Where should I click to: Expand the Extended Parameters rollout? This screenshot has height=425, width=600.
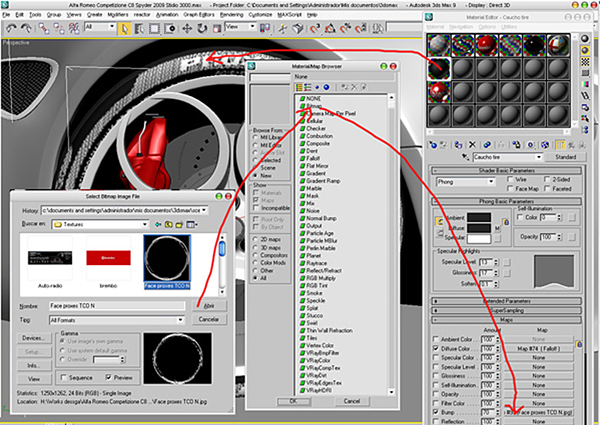coord(507,301)
